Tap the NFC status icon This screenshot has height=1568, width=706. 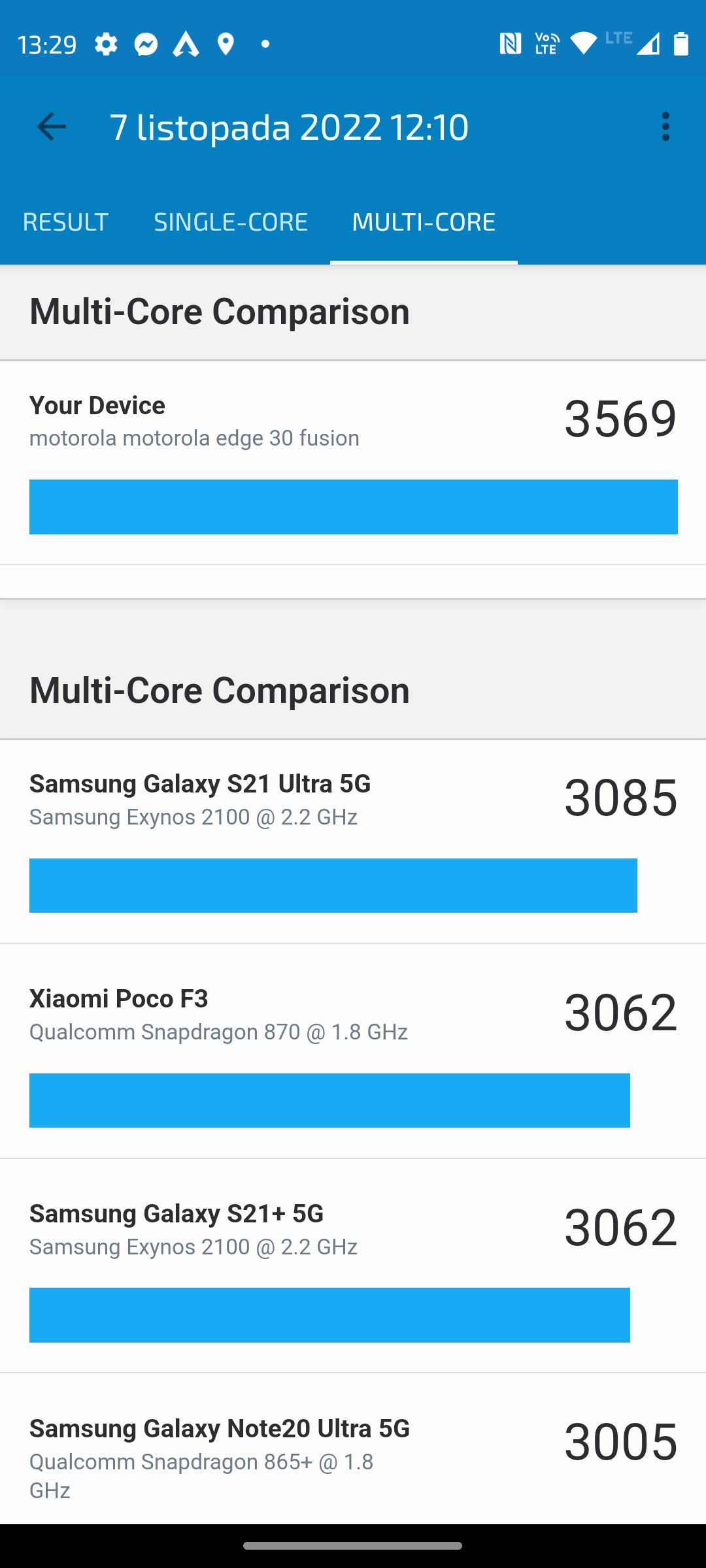point(510,44)
